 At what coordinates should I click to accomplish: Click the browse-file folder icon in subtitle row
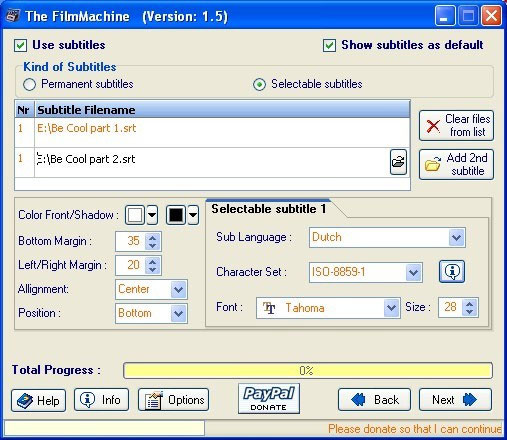tap(398, 162)
